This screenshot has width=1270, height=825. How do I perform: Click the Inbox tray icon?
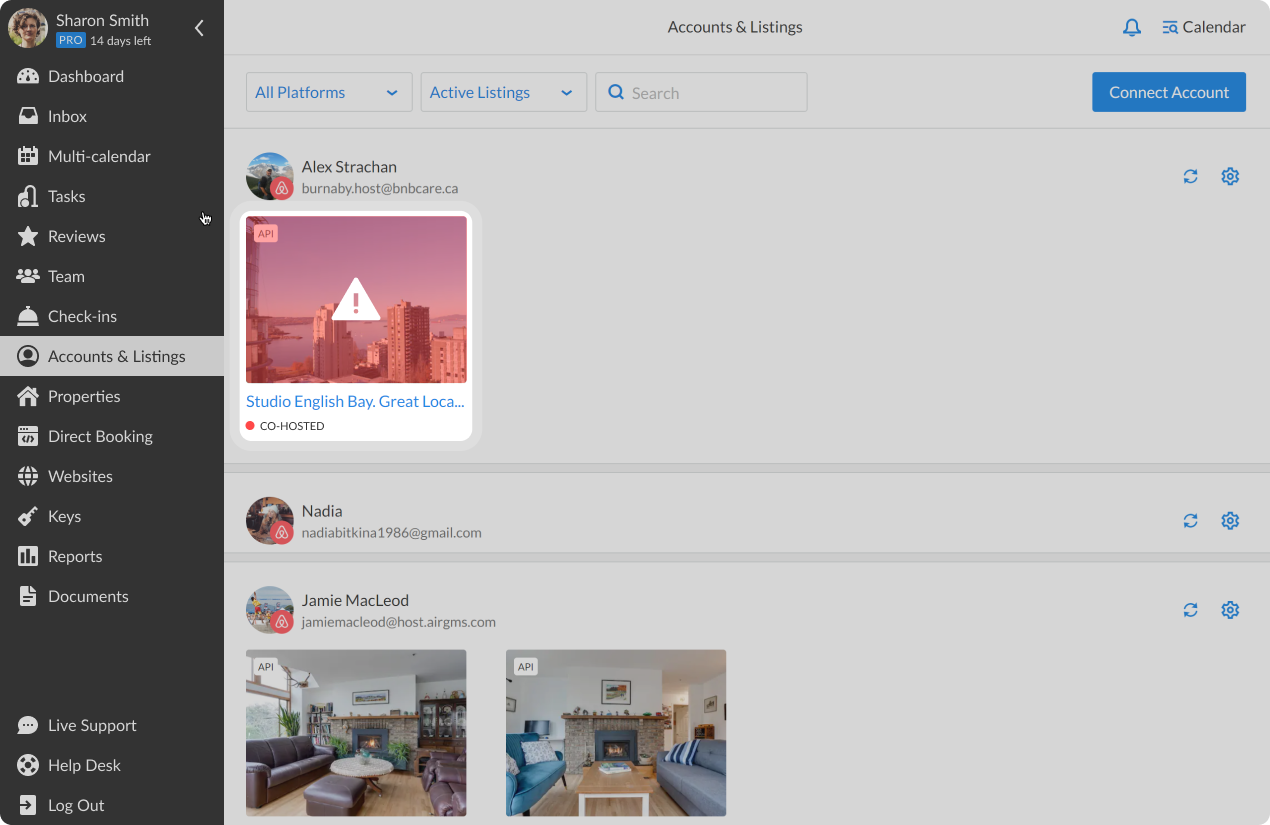[28, 116]
